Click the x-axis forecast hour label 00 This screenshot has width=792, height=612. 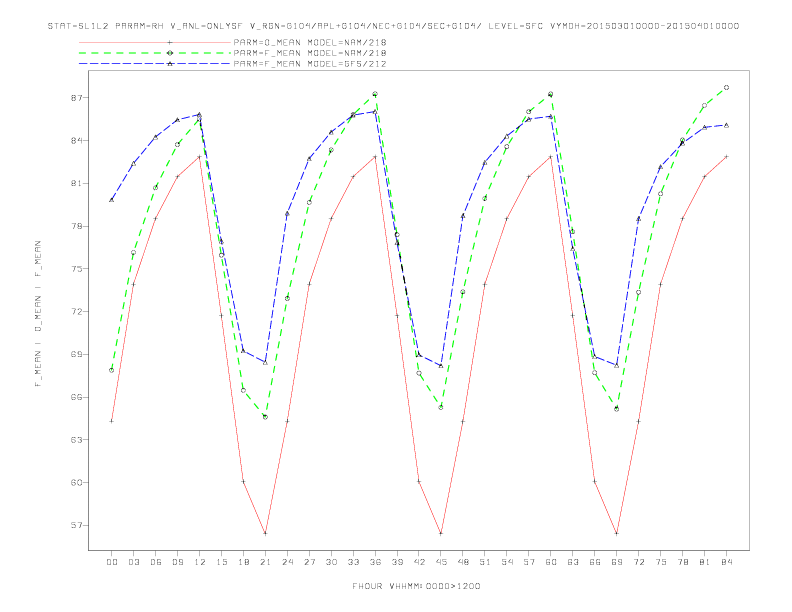tap(112, 562)
